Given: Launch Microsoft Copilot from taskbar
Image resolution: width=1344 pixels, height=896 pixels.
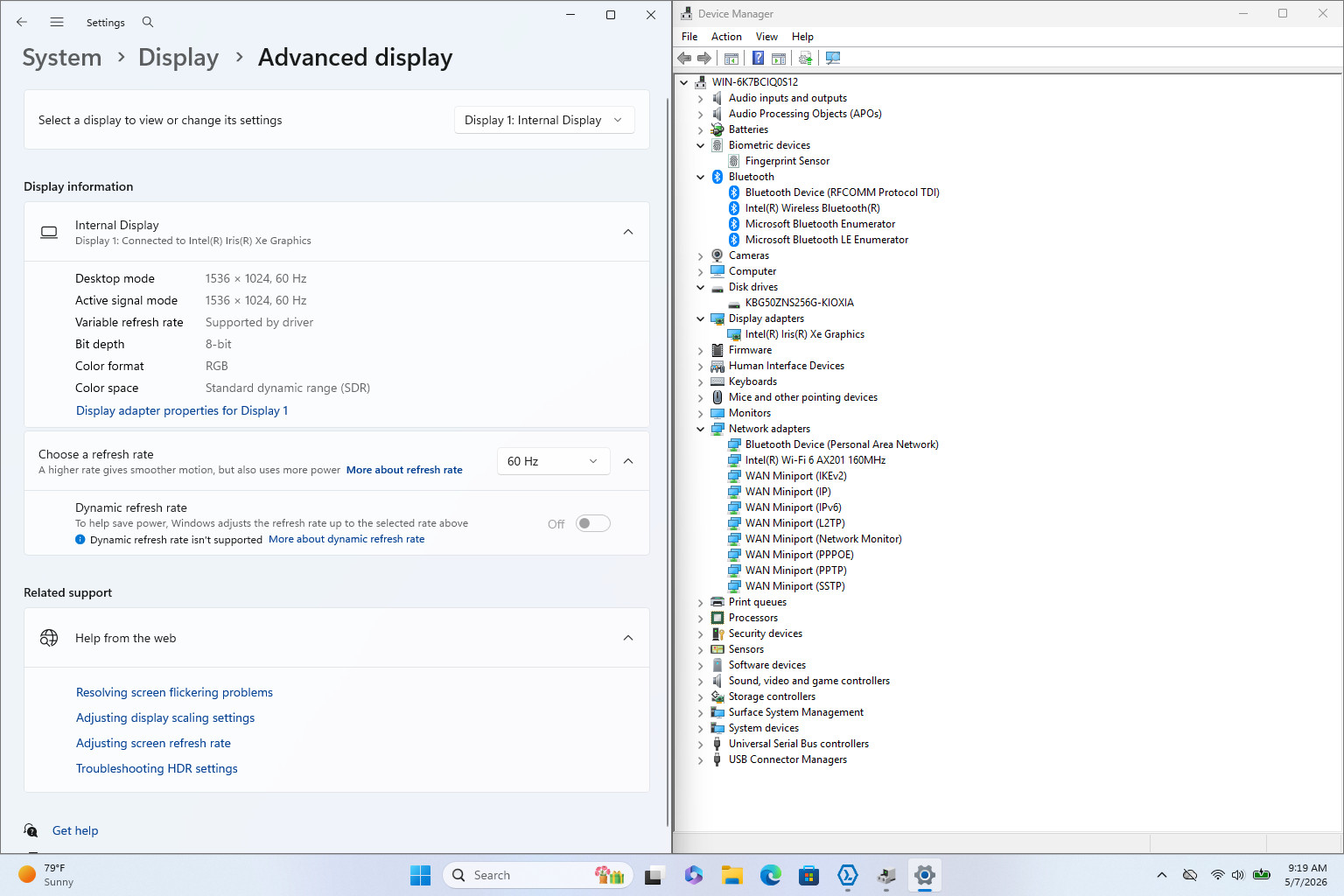Looking at the screenshot, I should [x=694, y=875].
